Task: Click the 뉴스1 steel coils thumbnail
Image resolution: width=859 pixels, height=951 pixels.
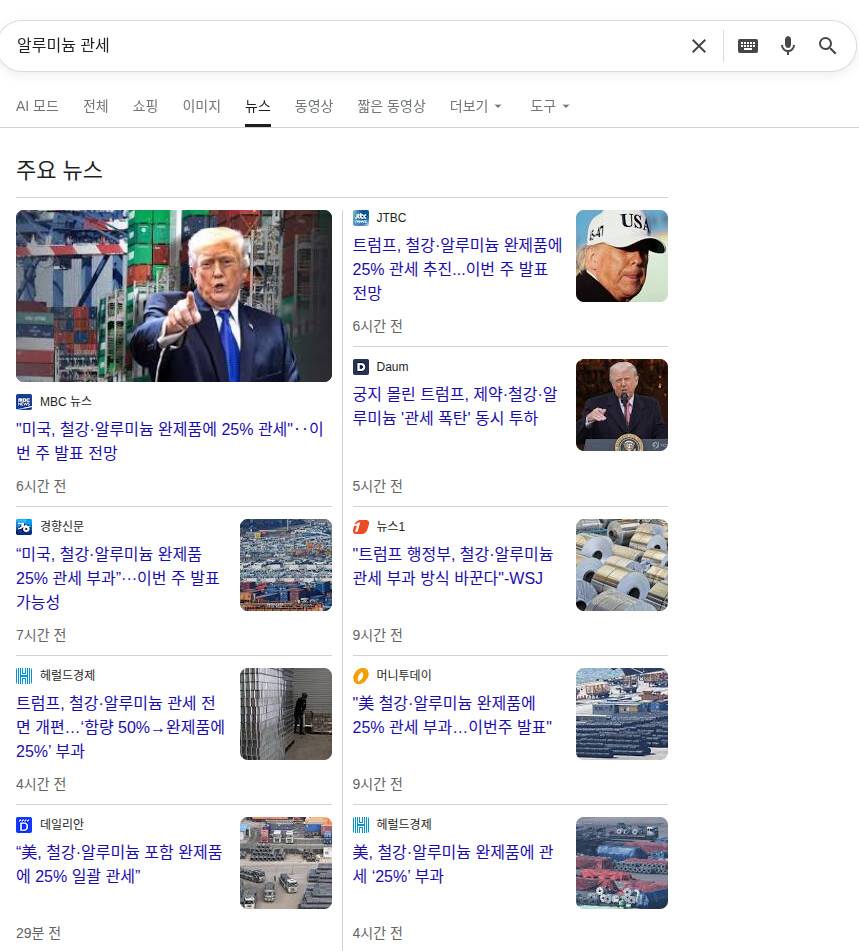Action: point(622,565)
